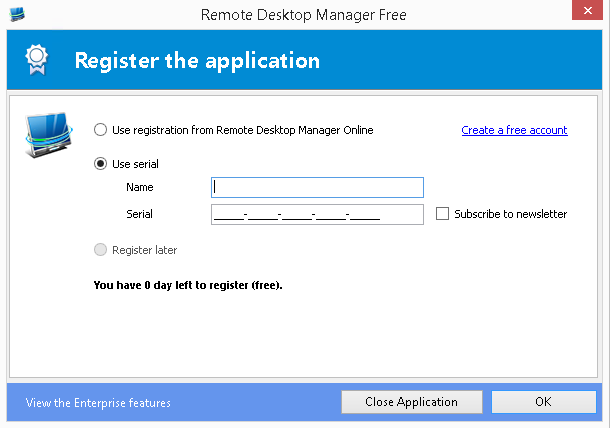Screen dimensions: 610x428
Task: Click into the Serial number field
Action: click(x=317, y=214)
